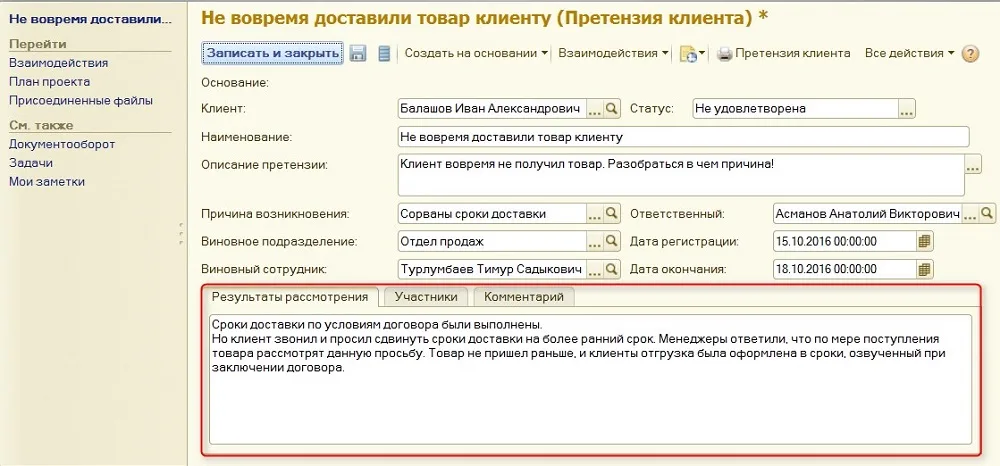
Task: Click the ellipsis button in Клиент field
Action: [x=594, y=109]
